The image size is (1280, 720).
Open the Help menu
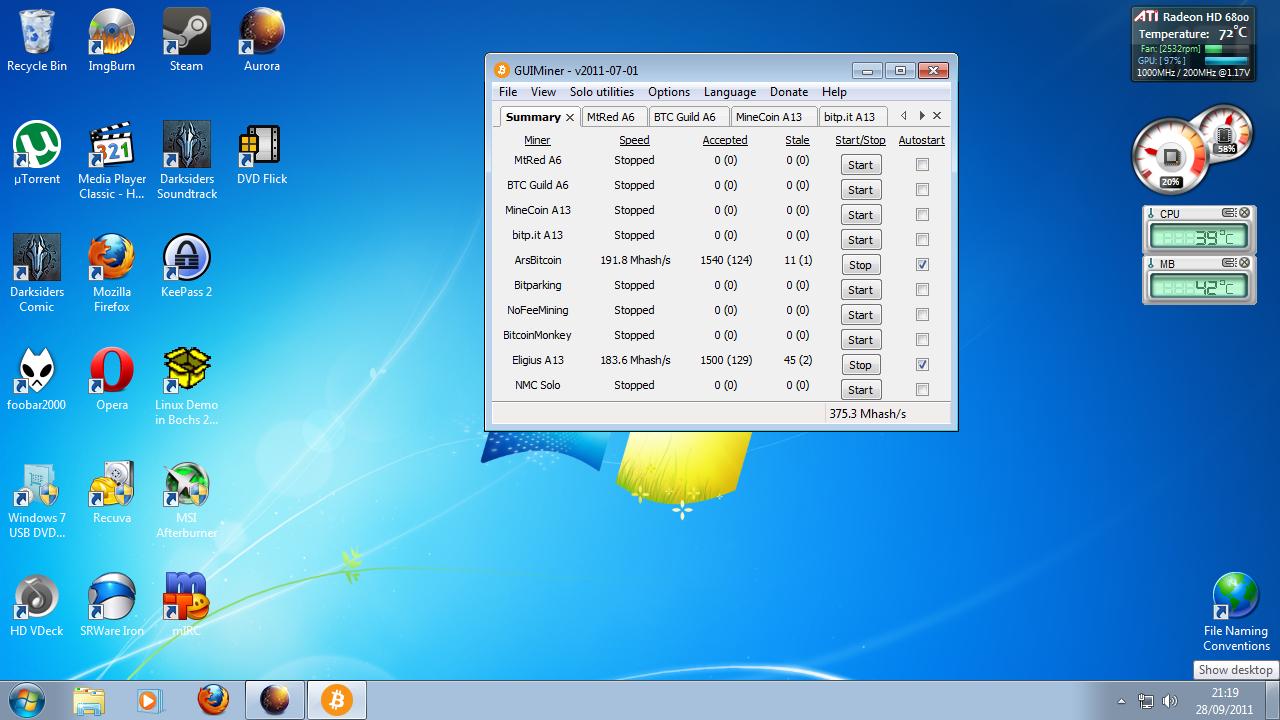[834, 92]
